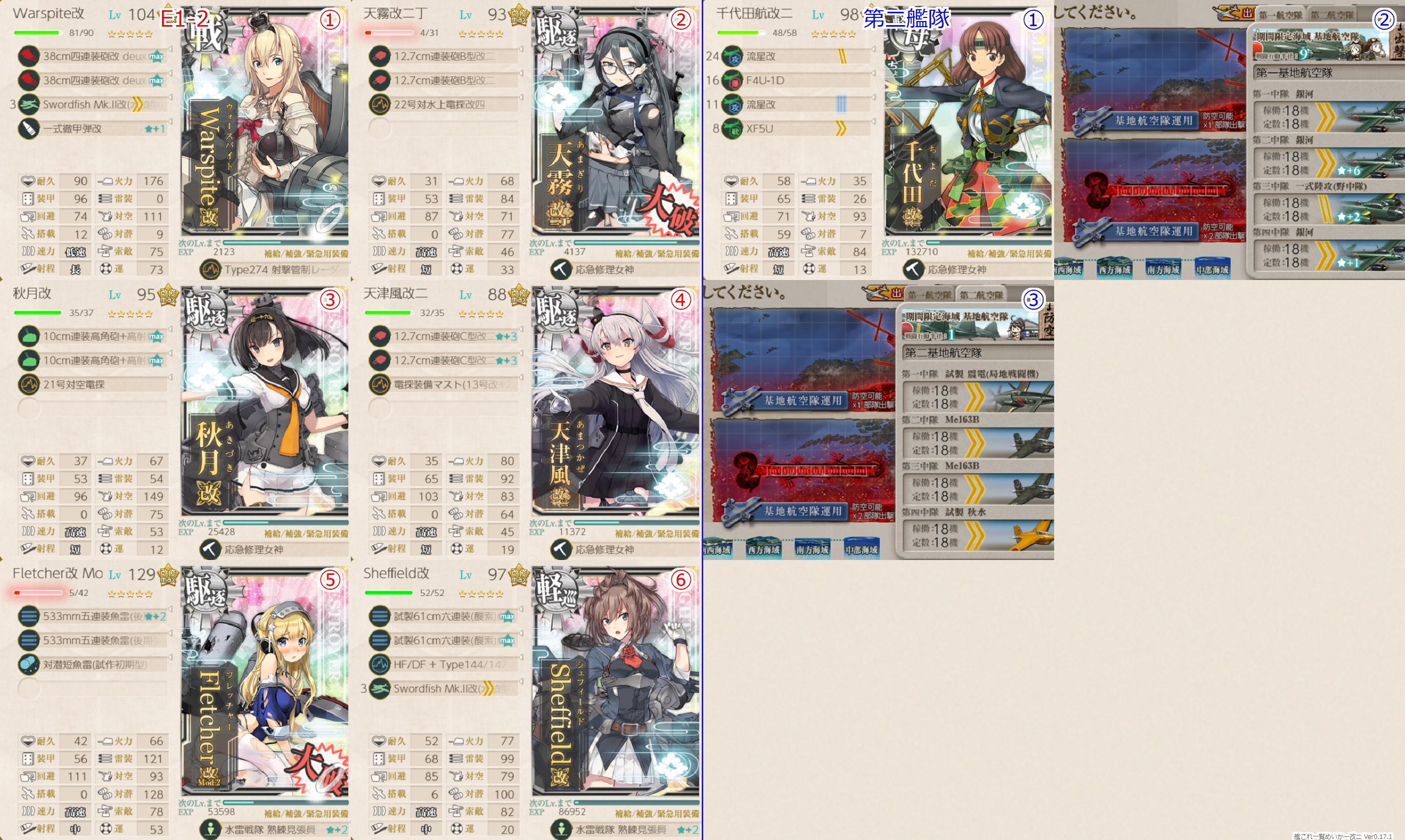Select the Warspite ship card portrait
The height and width of the screenshot is (840, 1405).
264,121
